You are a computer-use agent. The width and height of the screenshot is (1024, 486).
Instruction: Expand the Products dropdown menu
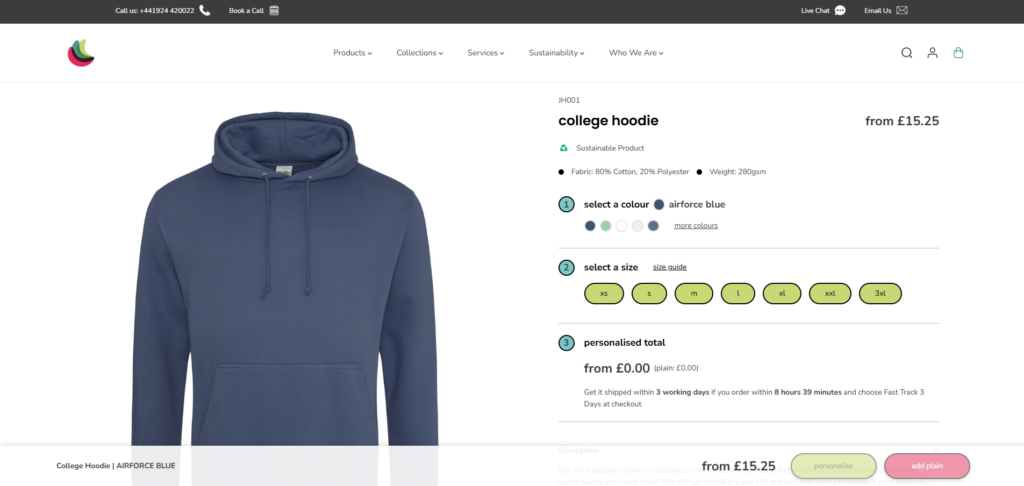point(352,53)
